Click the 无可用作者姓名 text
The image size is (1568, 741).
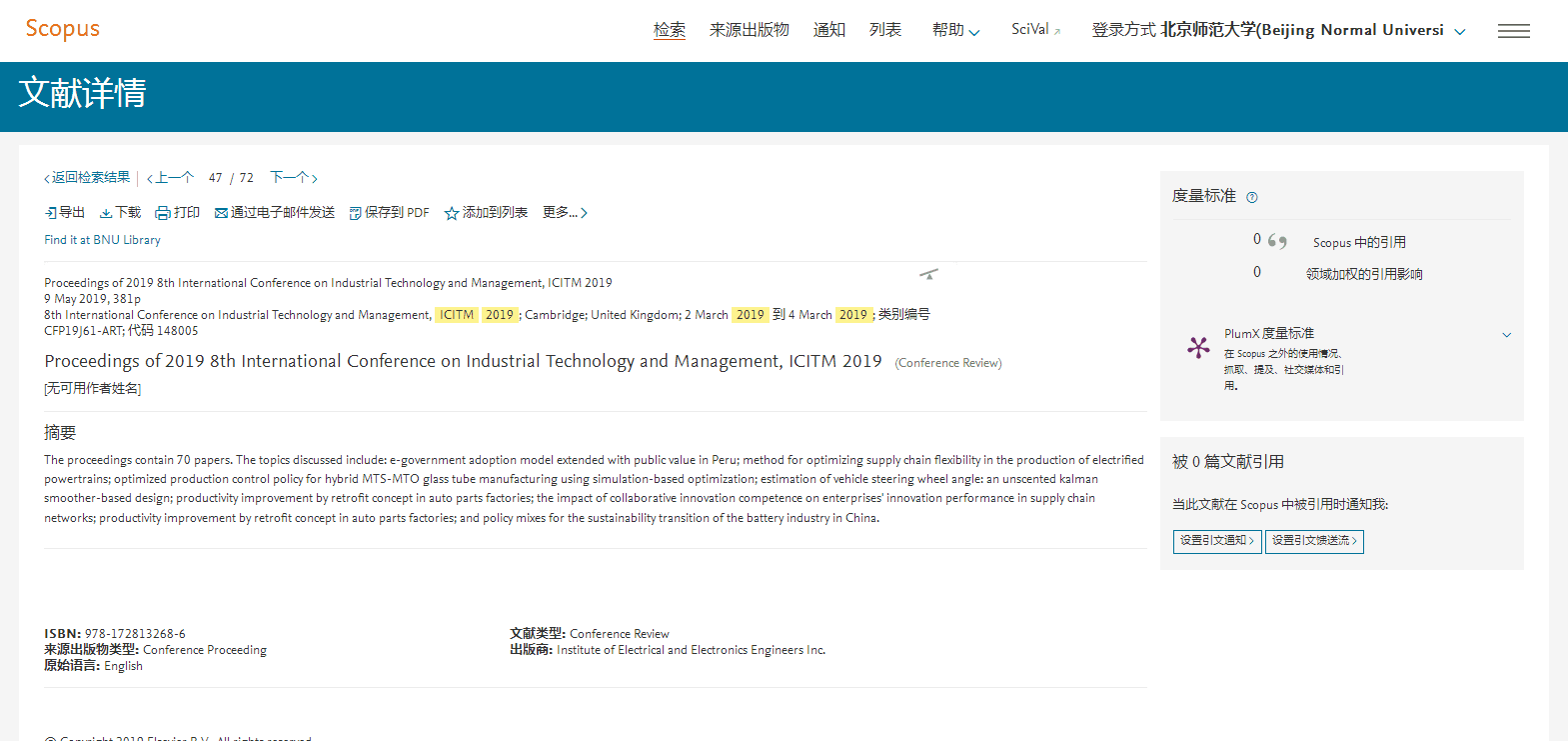pyautogui.click(x=93, y=389)
